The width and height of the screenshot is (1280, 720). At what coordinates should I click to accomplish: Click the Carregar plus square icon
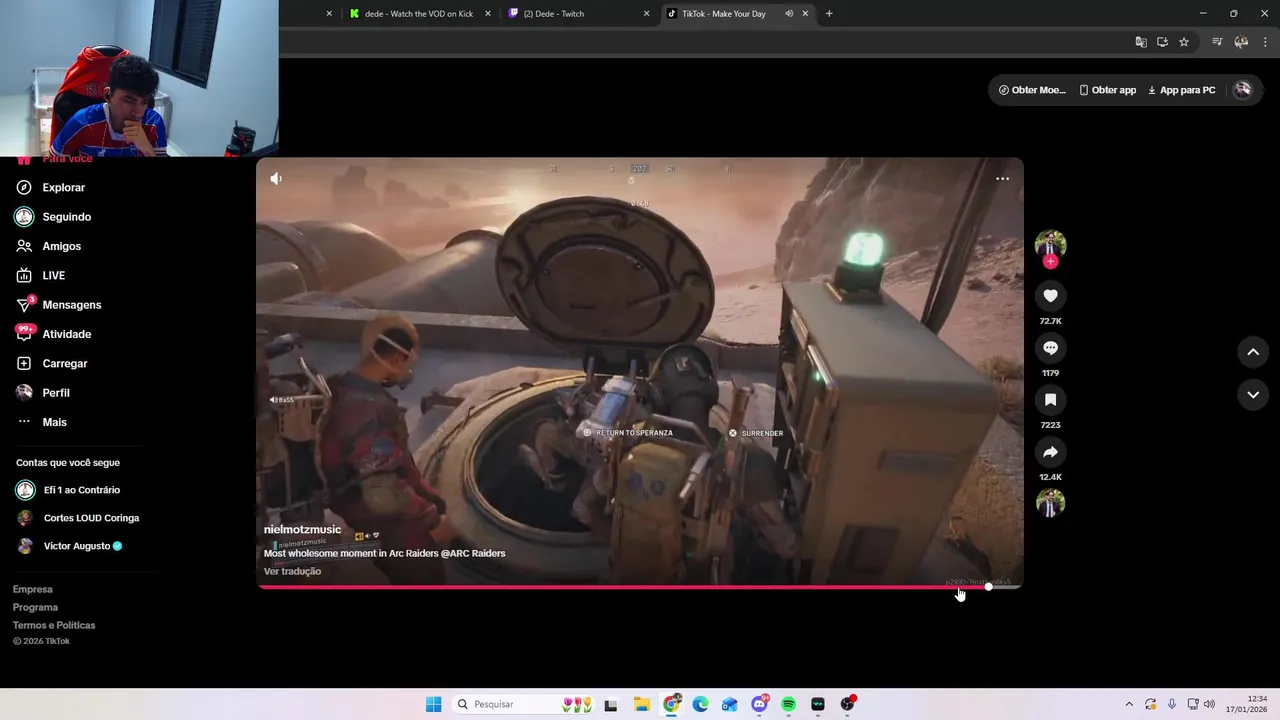point(24,363)
